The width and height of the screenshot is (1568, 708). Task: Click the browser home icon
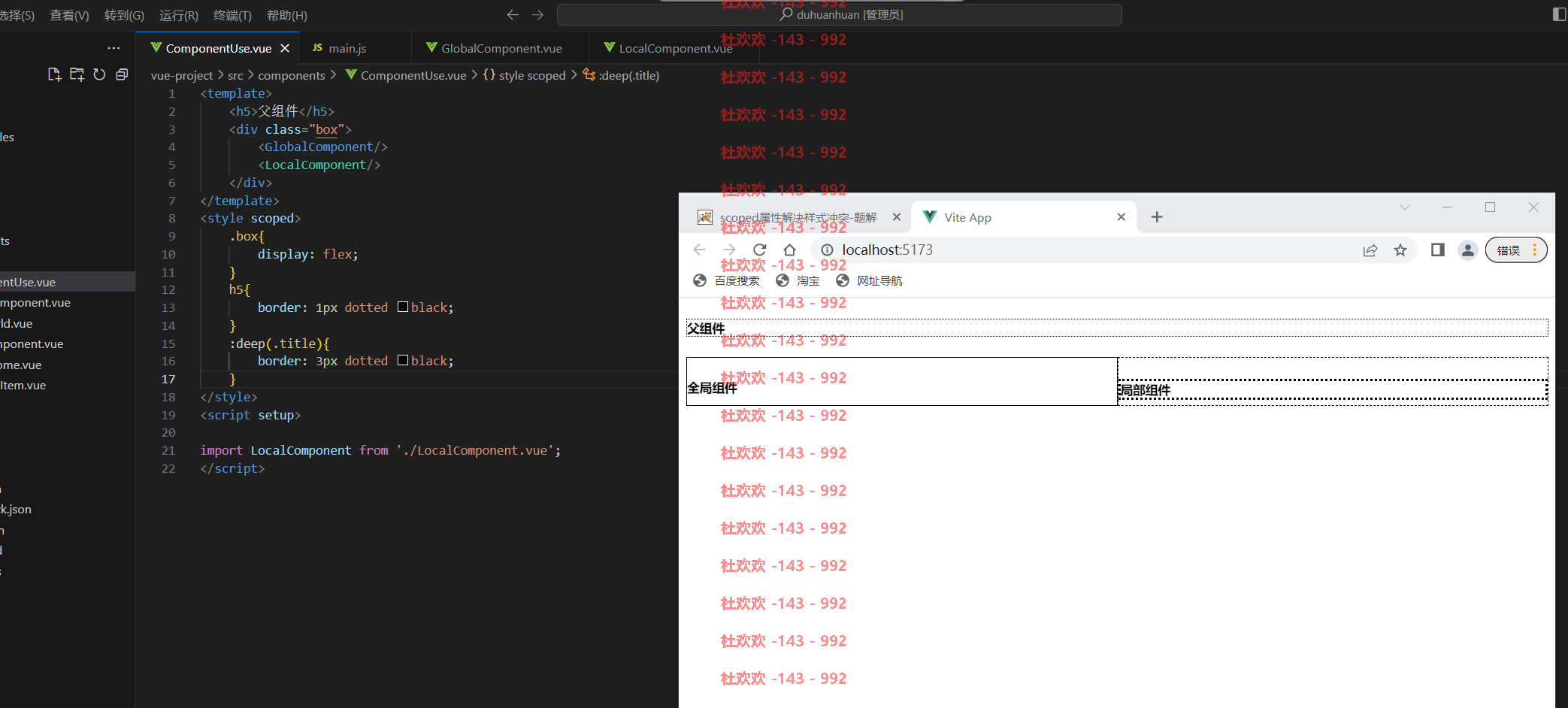(789, 250)
